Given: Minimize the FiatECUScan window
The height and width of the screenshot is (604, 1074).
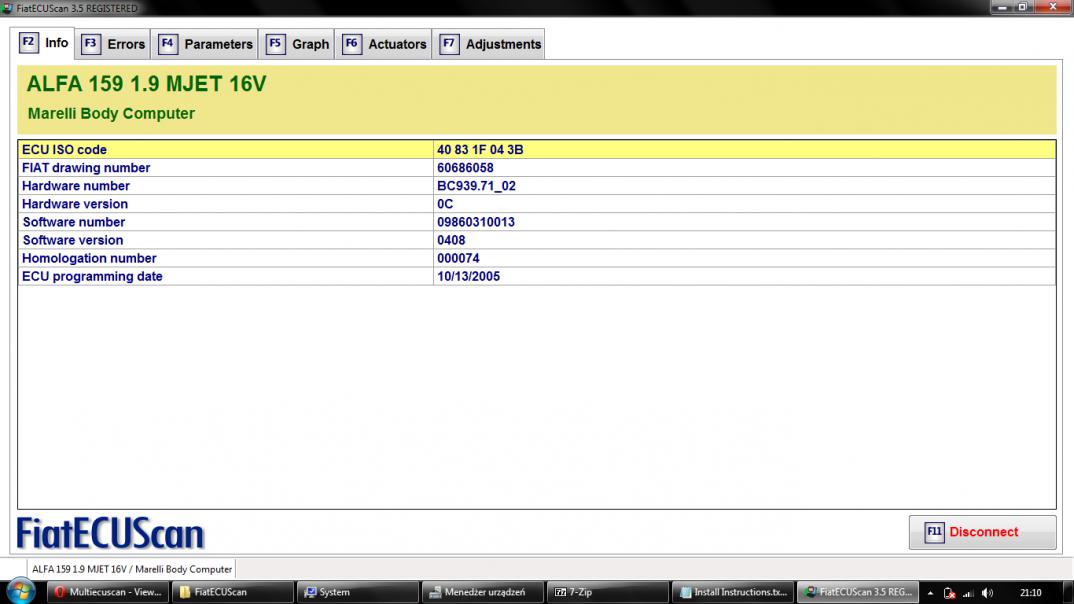Looking at the screenshot, I should (1002, 7).
